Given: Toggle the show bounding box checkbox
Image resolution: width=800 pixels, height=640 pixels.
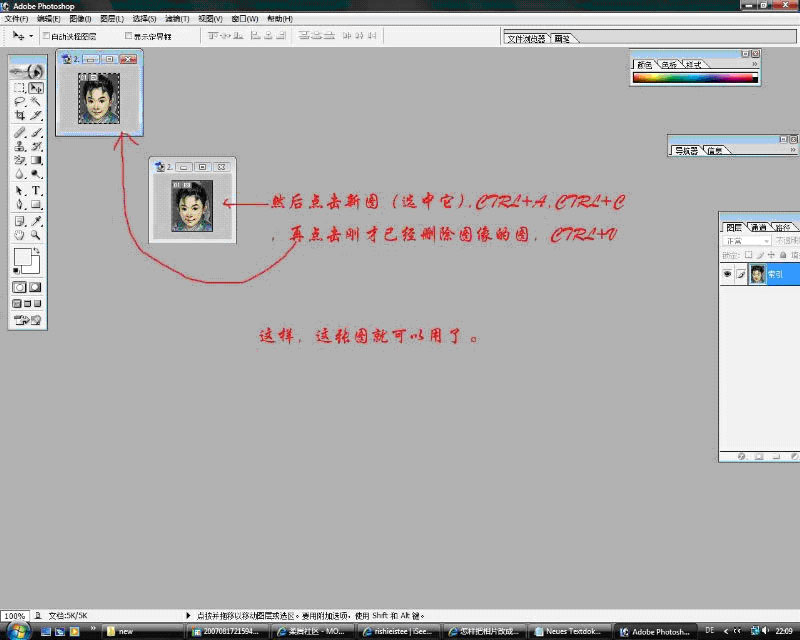Looking at the screenshot, I should coord(127,36).
